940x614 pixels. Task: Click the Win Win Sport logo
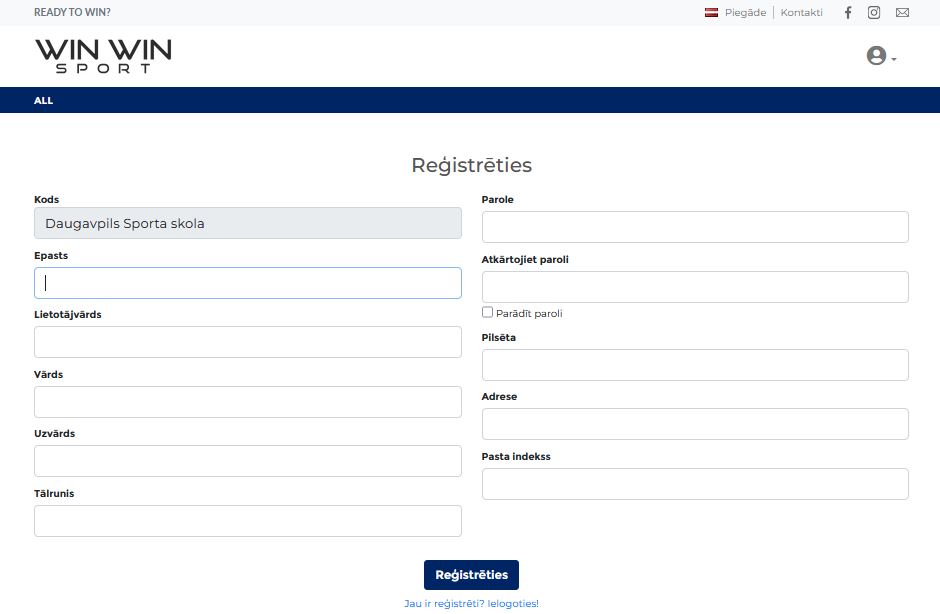point(103,55)
